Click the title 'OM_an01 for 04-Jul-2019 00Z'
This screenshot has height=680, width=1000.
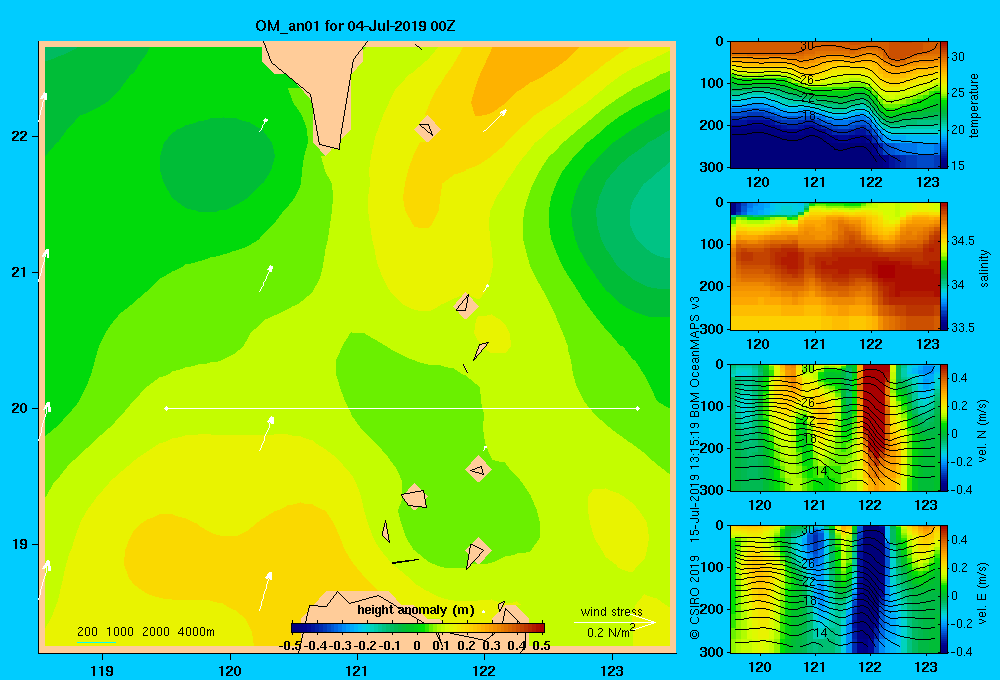tap(355, 26)
